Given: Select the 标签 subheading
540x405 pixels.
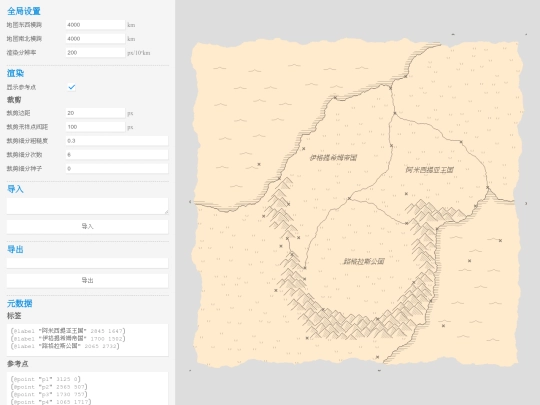Looking at the screenshot, I should click(14, 316).
